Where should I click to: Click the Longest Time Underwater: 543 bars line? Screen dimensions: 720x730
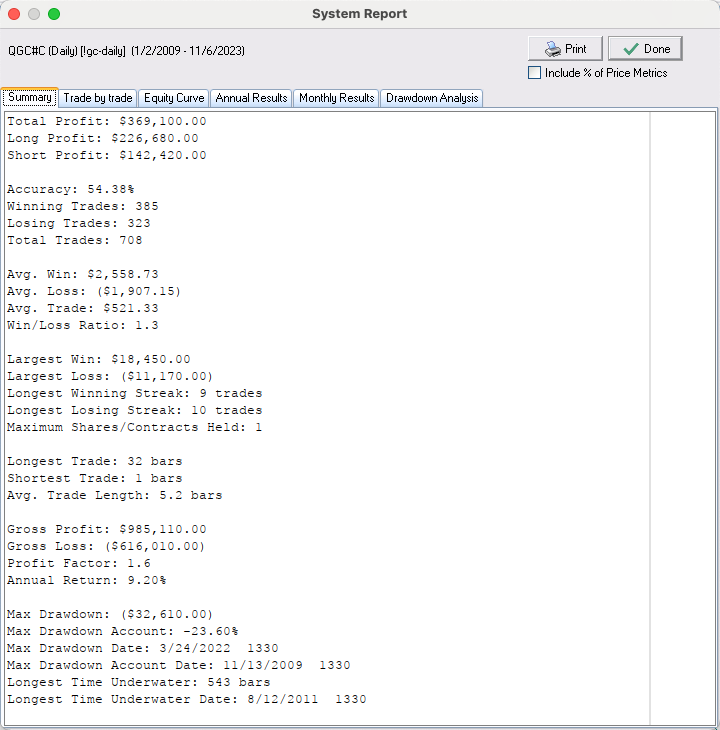point(139,683)
